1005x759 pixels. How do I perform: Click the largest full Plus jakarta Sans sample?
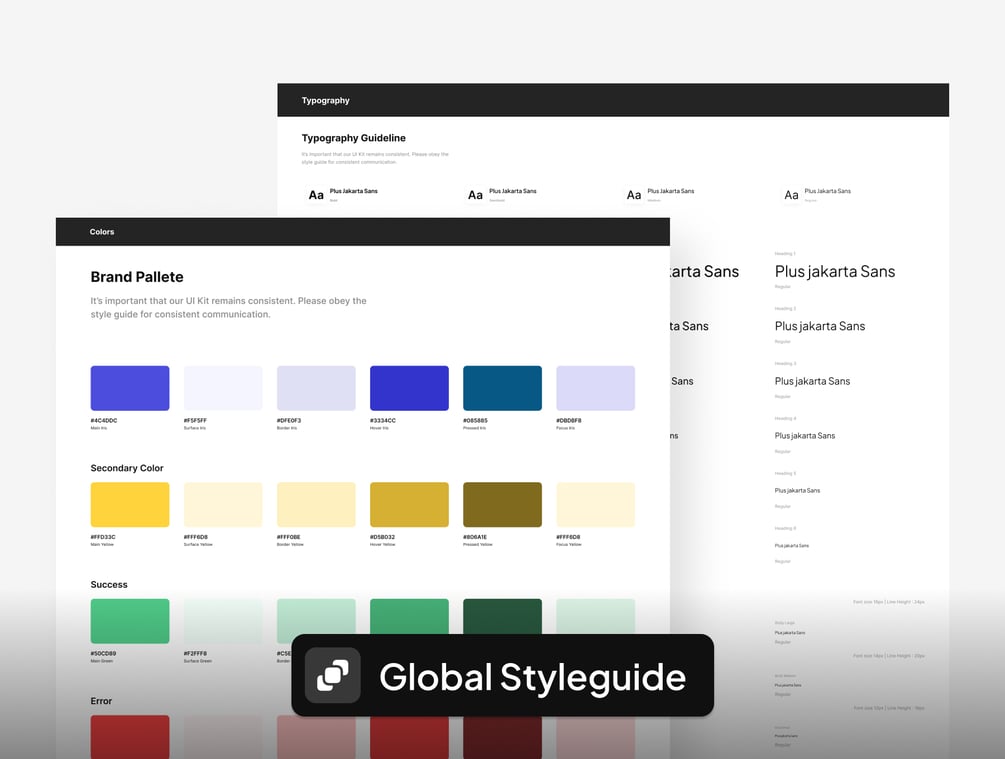point(835,272)
